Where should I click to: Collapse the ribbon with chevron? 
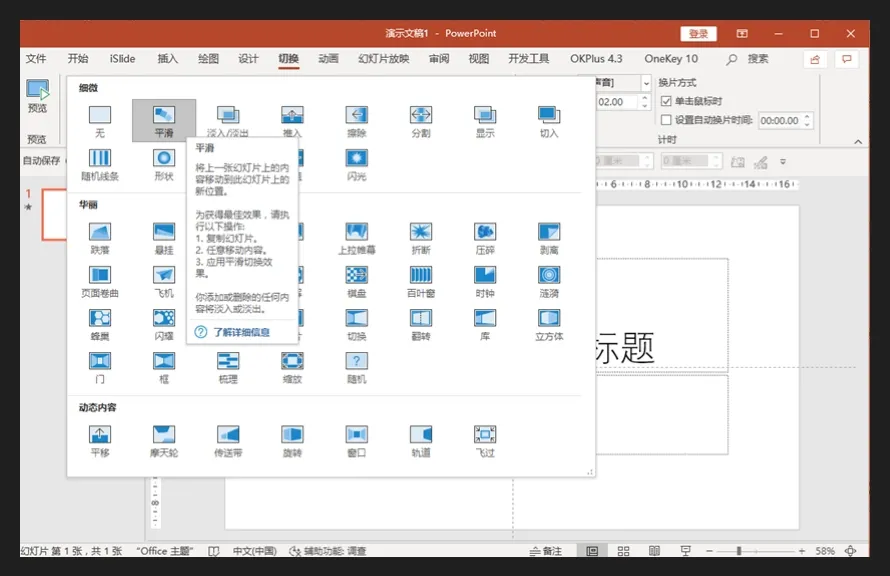pos(858,142)
